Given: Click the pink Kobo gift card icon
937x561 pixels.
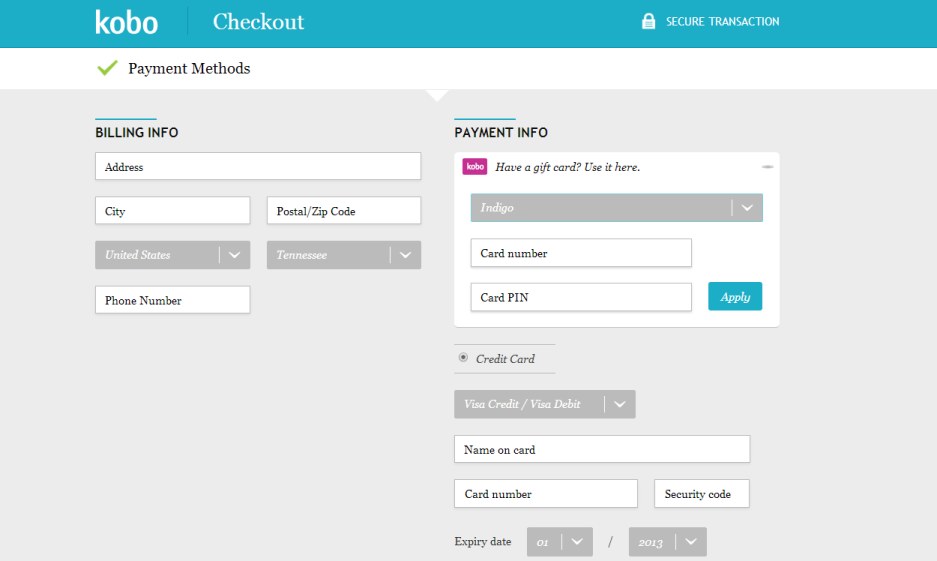Looking at the screenshot, I should (x=475, y=167).
